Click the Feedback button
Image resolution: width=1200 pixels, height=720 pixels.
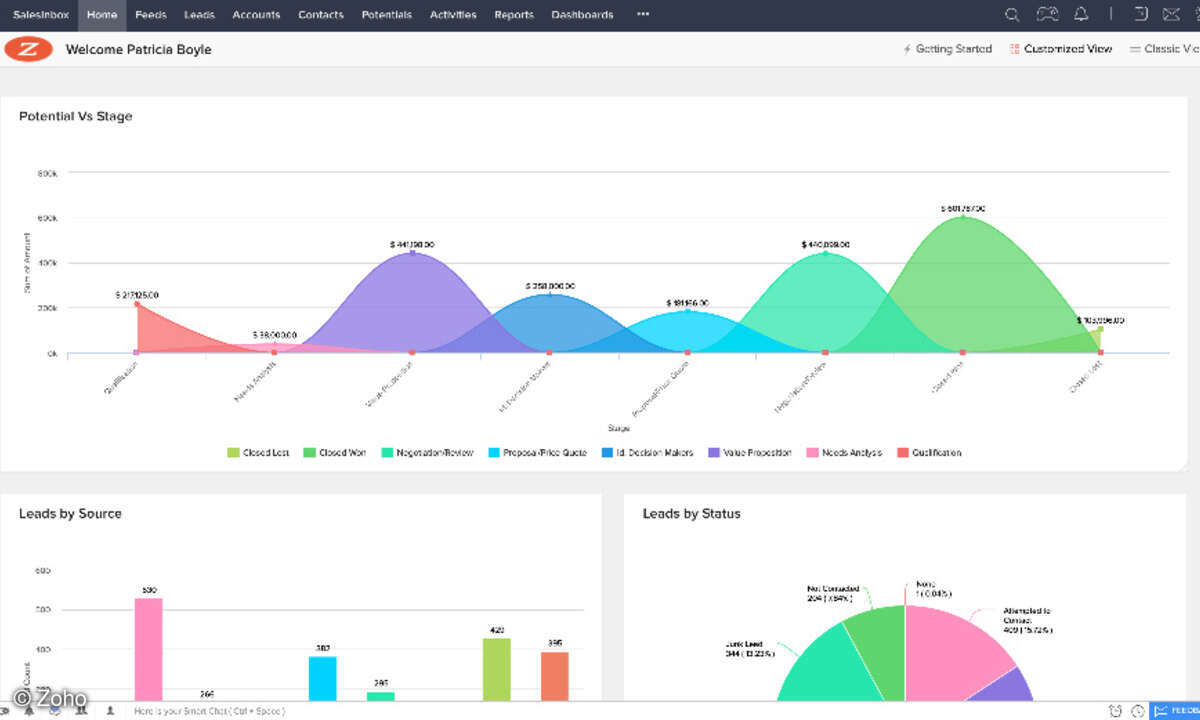pos(1175,711)
